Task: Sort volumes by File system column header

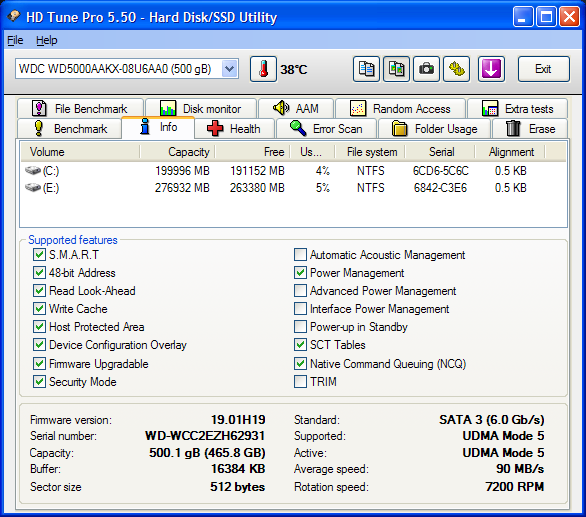Action: 370,152
